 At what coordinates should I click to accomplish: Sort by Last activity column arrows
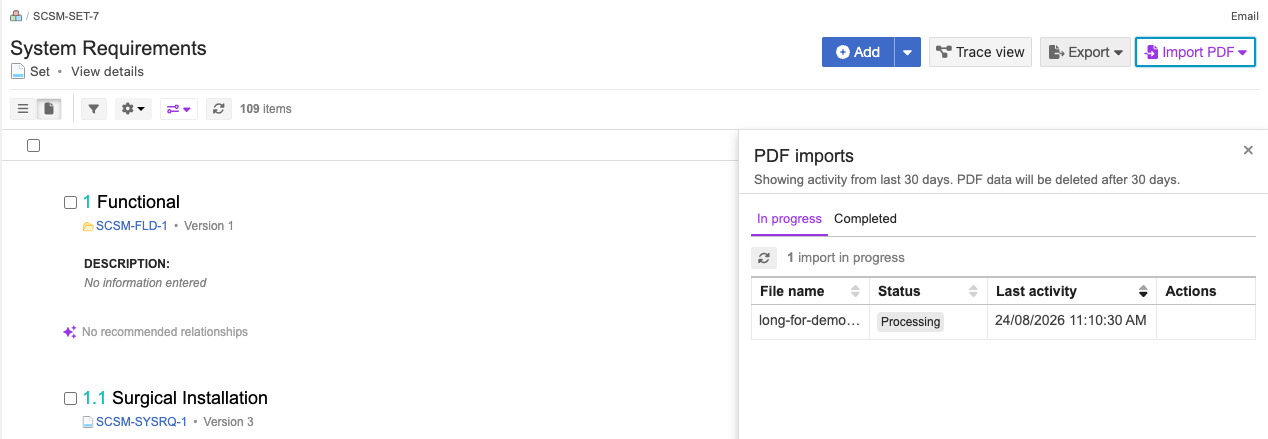click(x=1143, y=291)
